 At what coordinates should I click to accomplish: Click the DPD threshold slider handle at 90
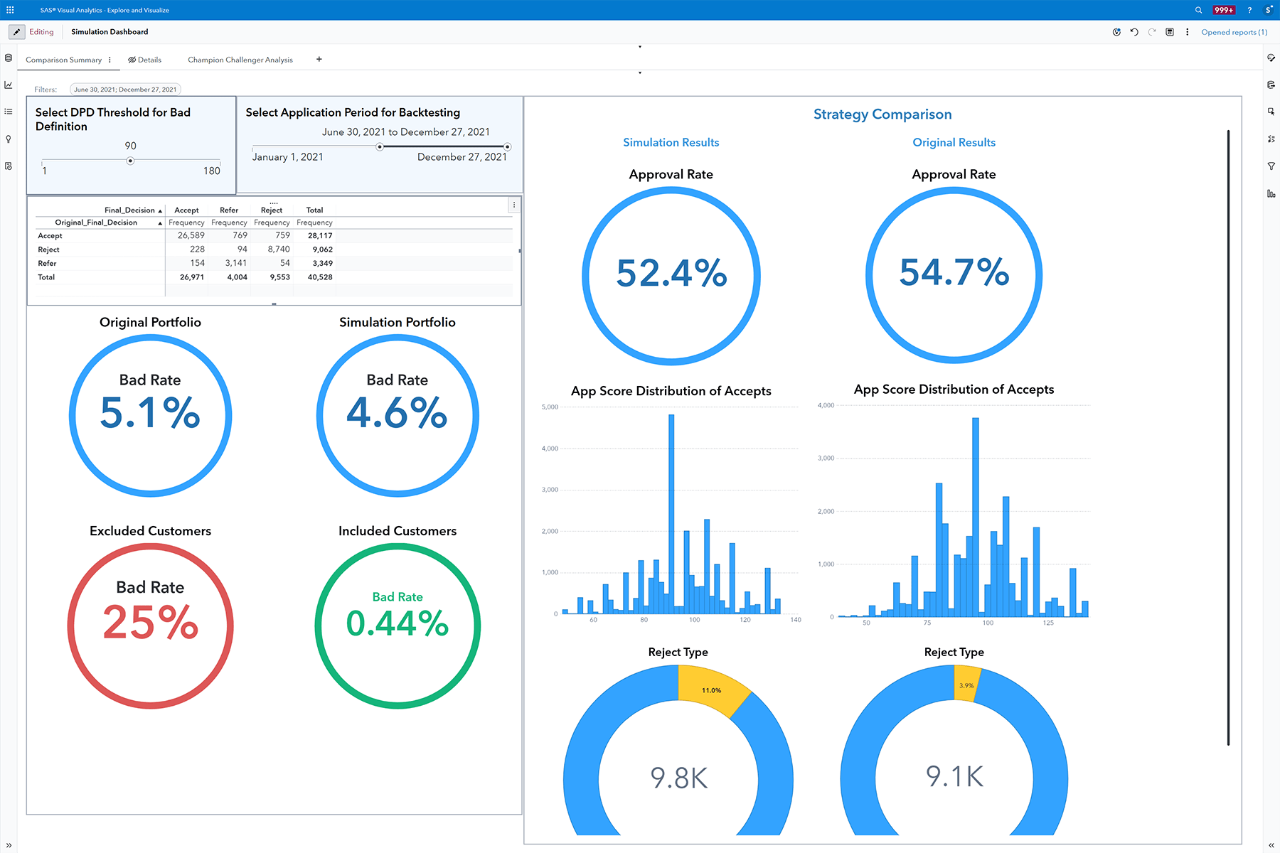point(130,161)
